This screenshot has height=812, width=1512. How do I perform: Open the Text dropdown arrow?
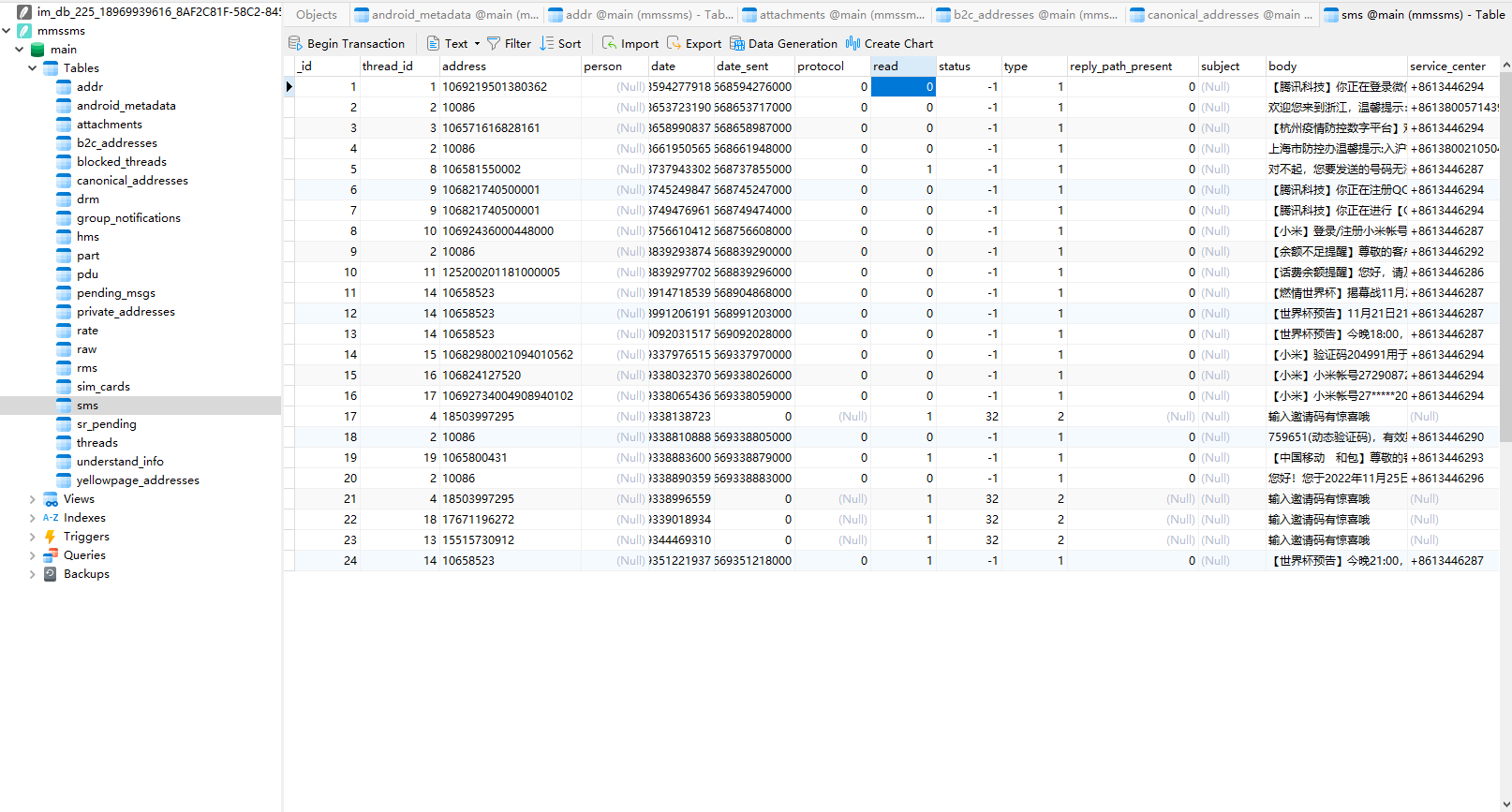[x=477, y=44]
